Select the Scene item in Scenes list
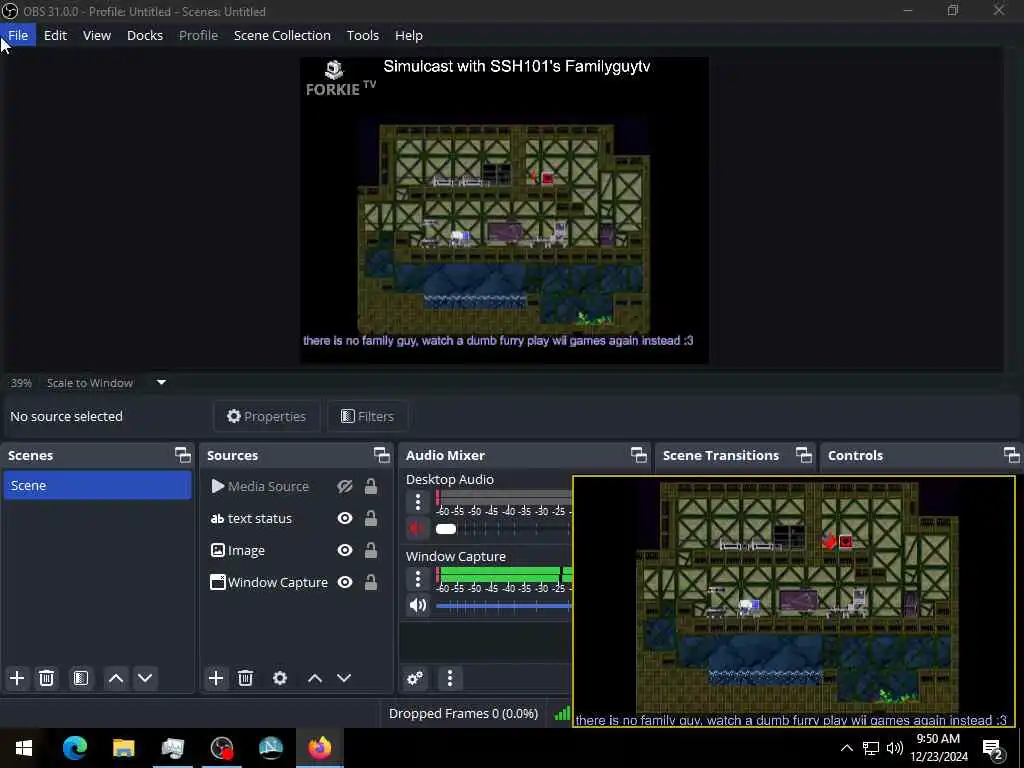Screen dimensions: 1024x768 click(97, 485)
